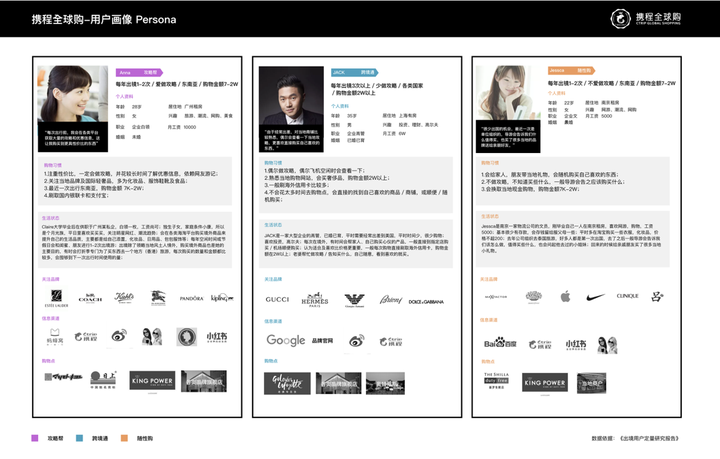
Task: Click the Nike swoosh logo
Action: click(596, 297)
